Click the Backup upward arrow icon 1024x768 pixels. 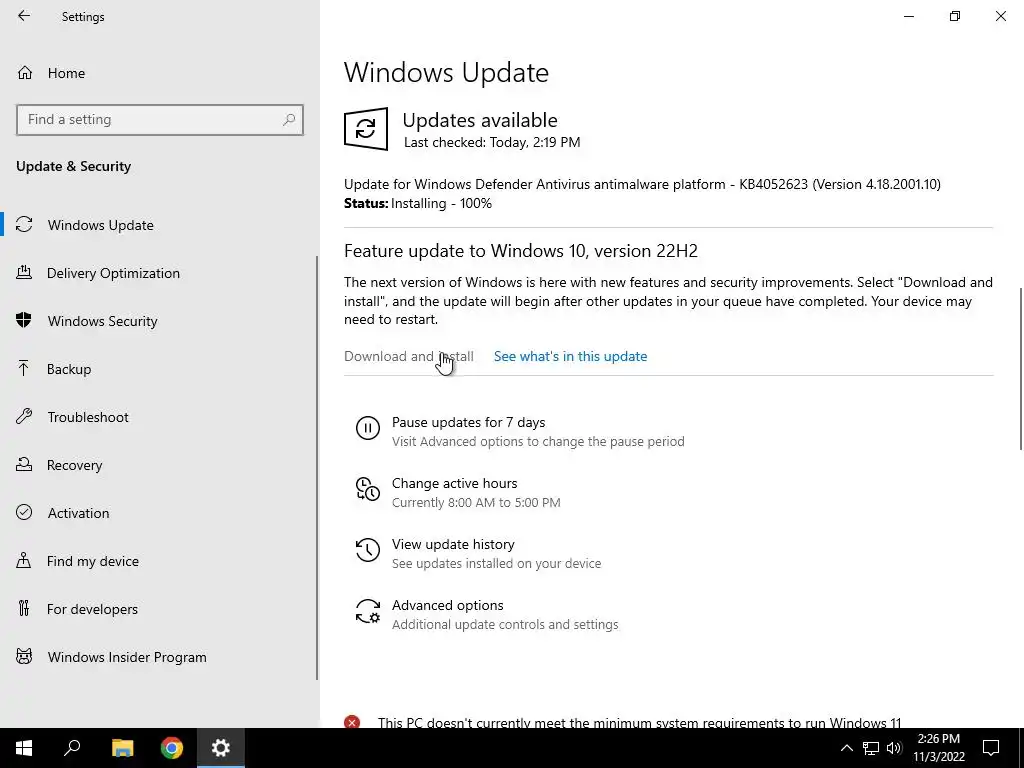(24, 368)
